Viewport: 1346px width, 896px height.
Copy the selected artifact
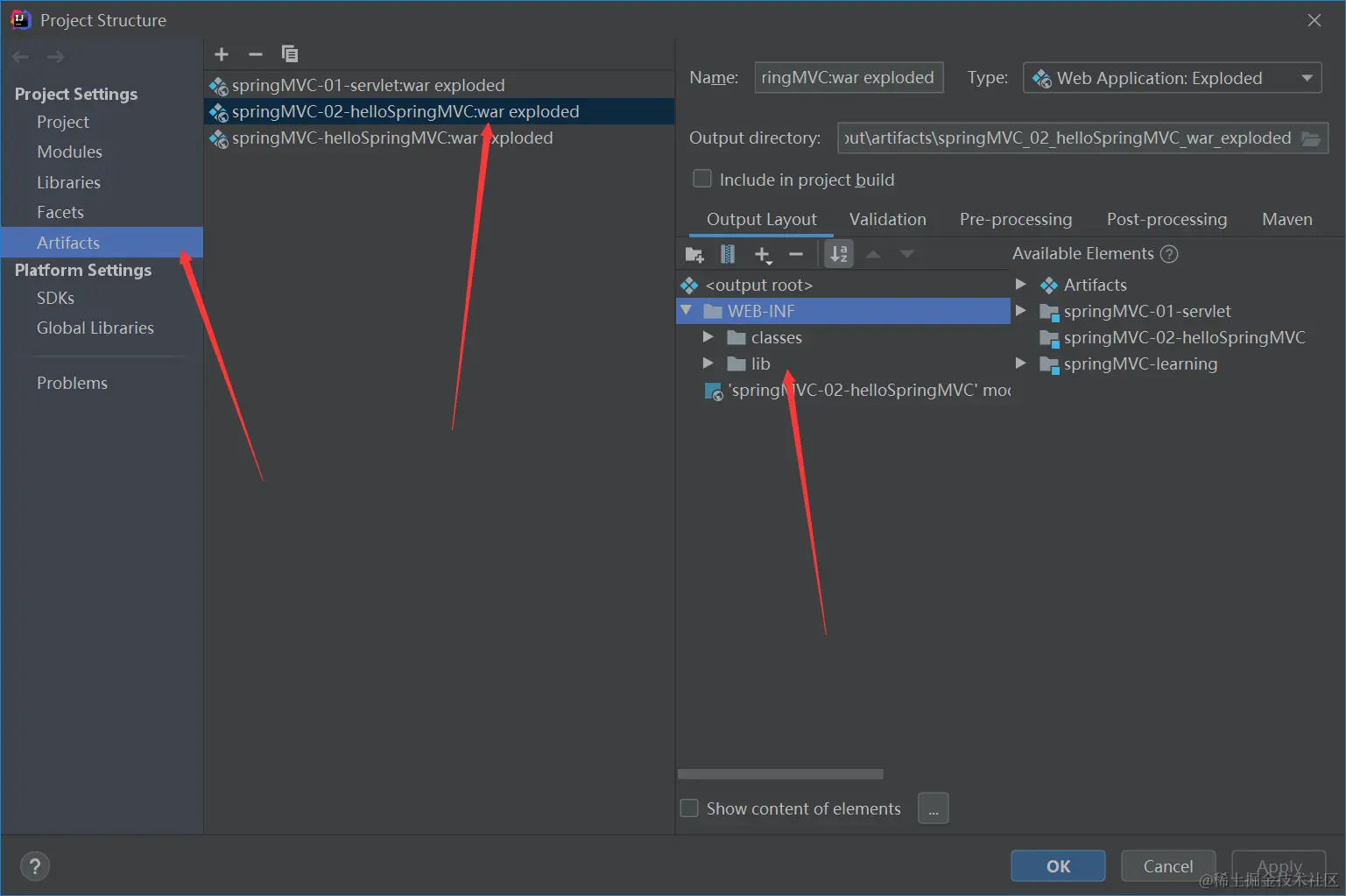(290, 54)
